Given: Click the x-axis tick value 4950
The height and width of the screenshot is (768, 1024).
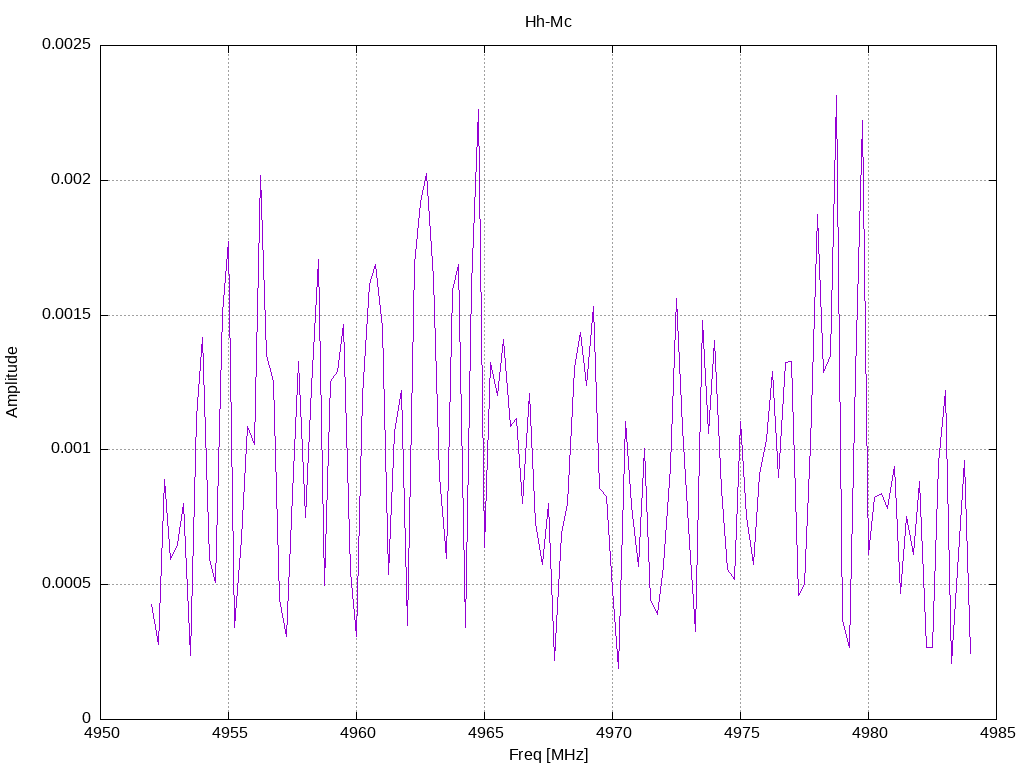Looking at the screenshot, I should (101, 733).
